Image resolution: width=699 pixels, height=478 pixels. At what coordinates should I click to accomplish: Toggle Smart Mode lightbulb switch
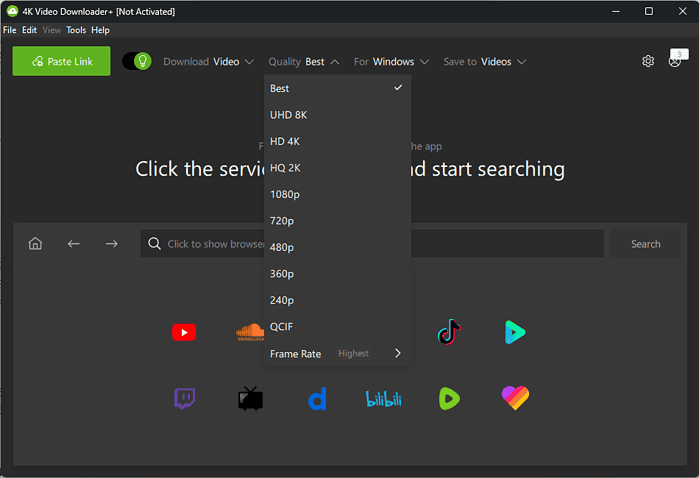click(137, 61)
